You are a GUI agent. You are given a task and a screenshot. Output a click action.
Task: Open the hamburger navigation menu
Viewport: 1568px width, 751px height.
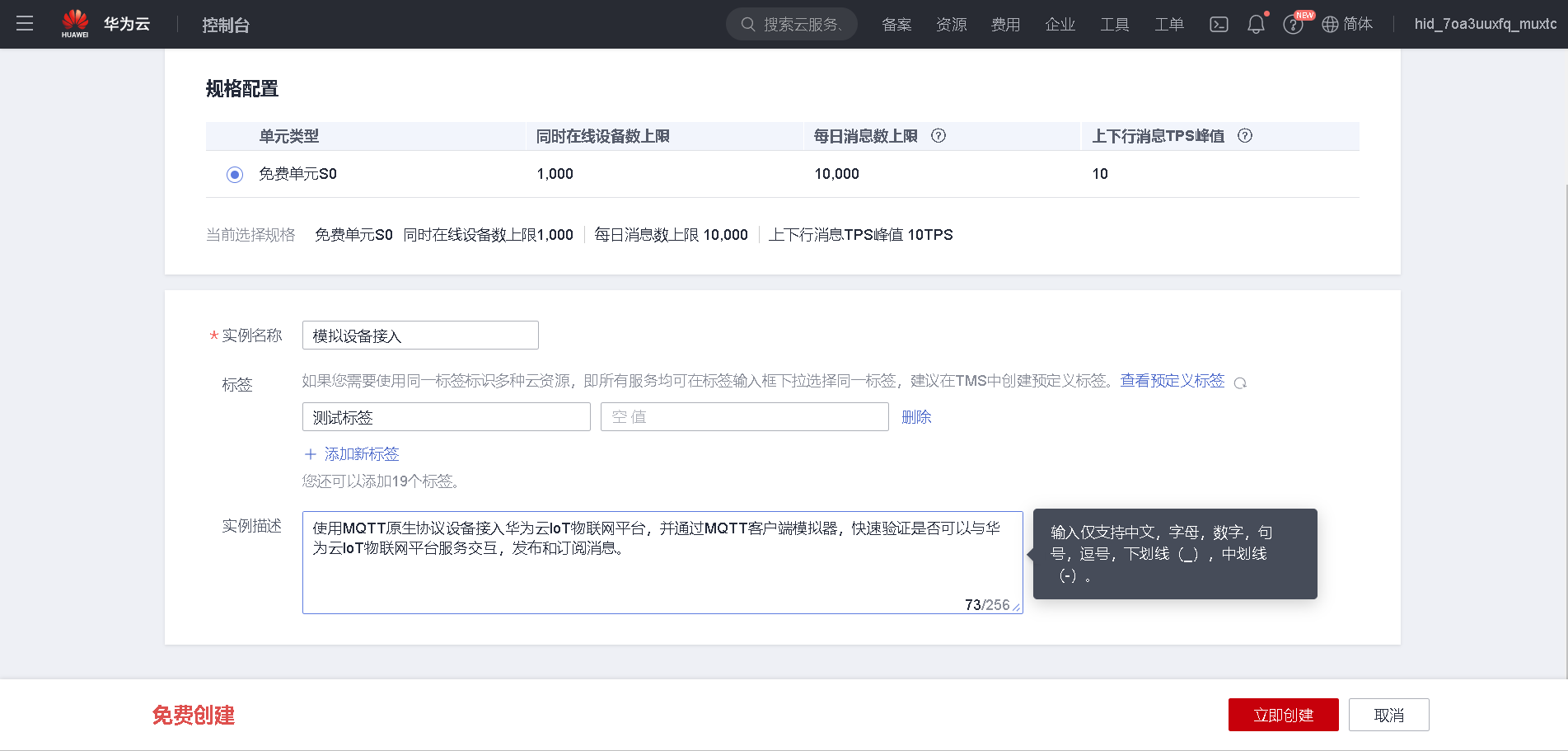[25, 24]
